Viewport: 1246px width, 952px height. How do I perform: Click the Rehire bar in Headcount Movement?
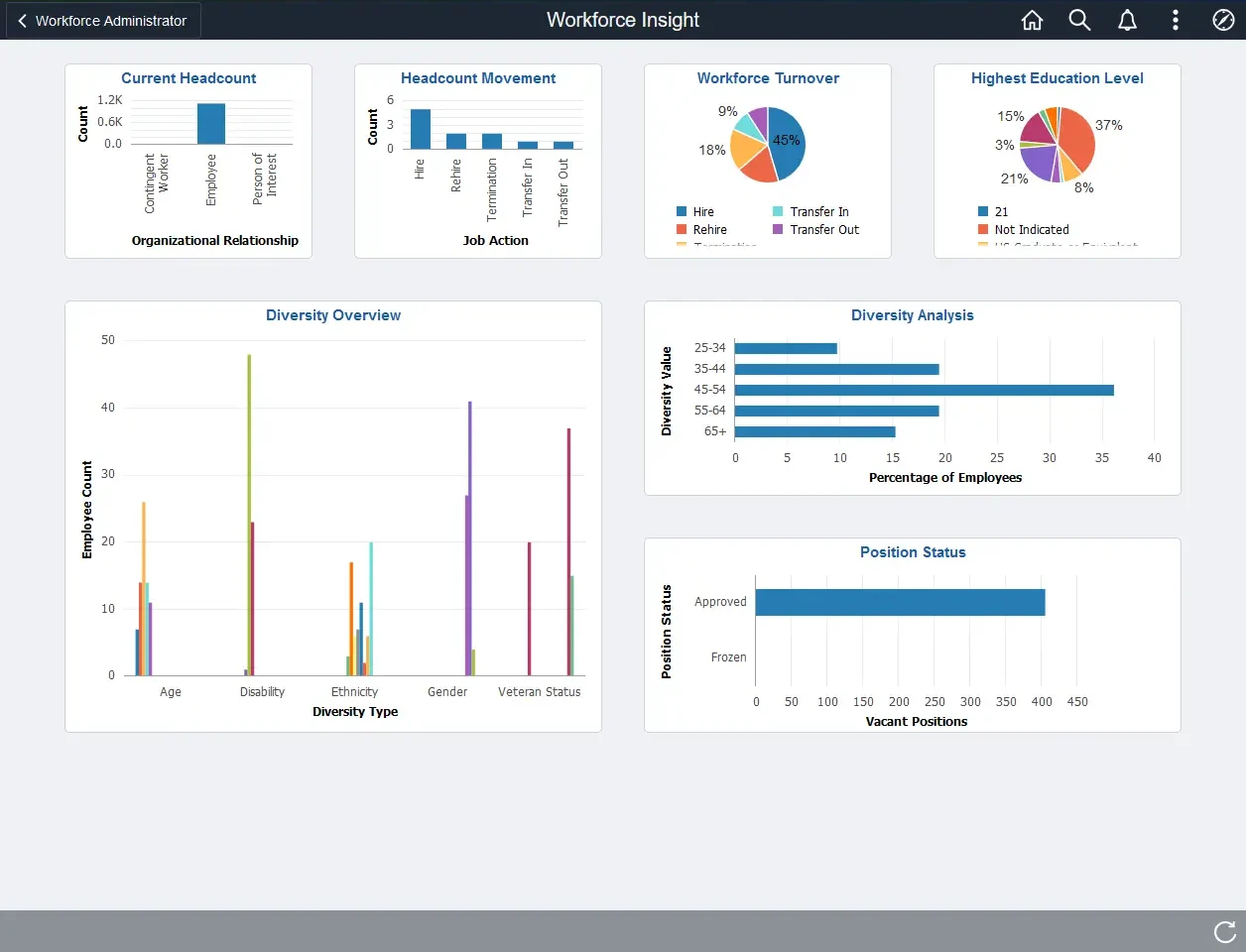pos(456,141)
